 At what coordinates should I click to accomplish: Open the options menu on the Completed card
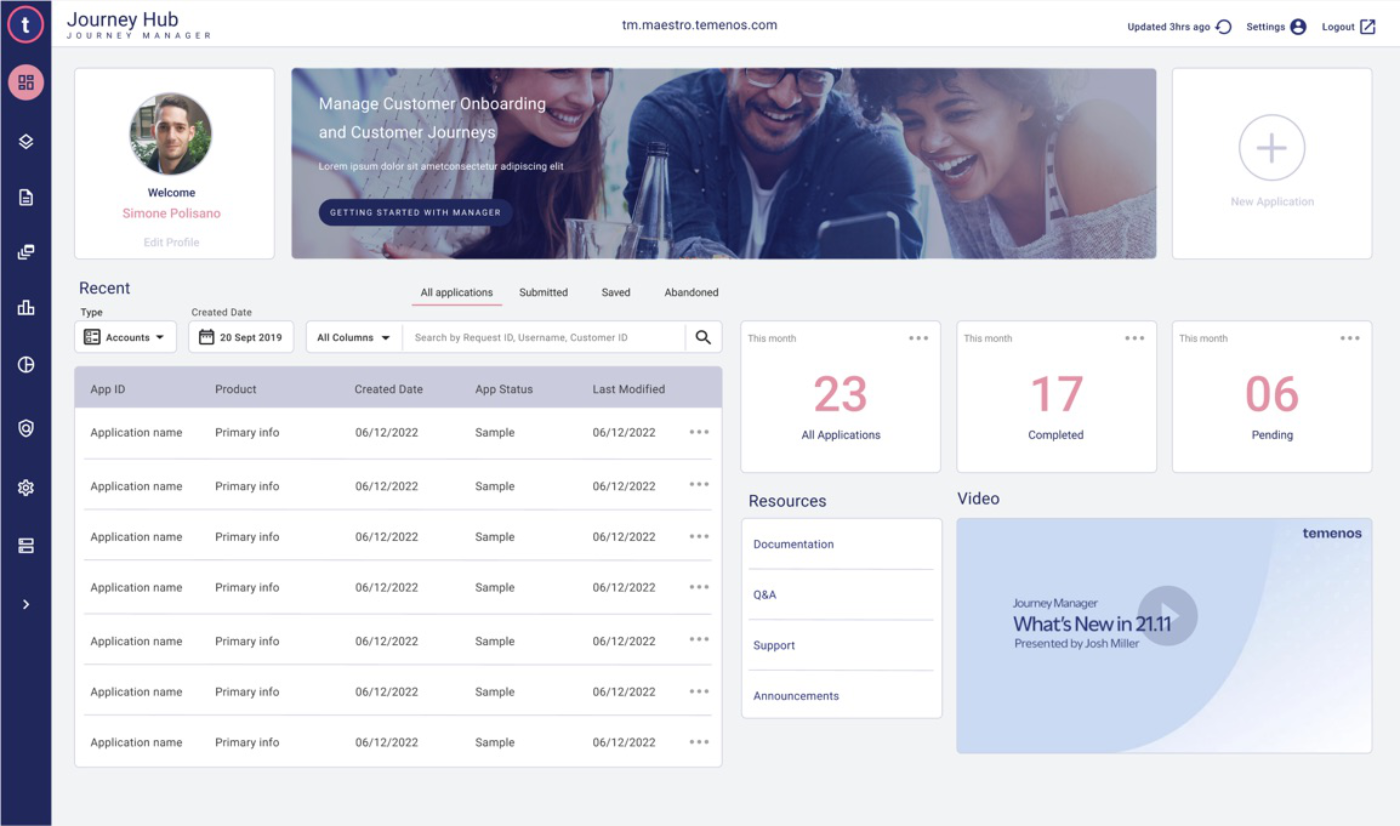tap(1134, 338)
